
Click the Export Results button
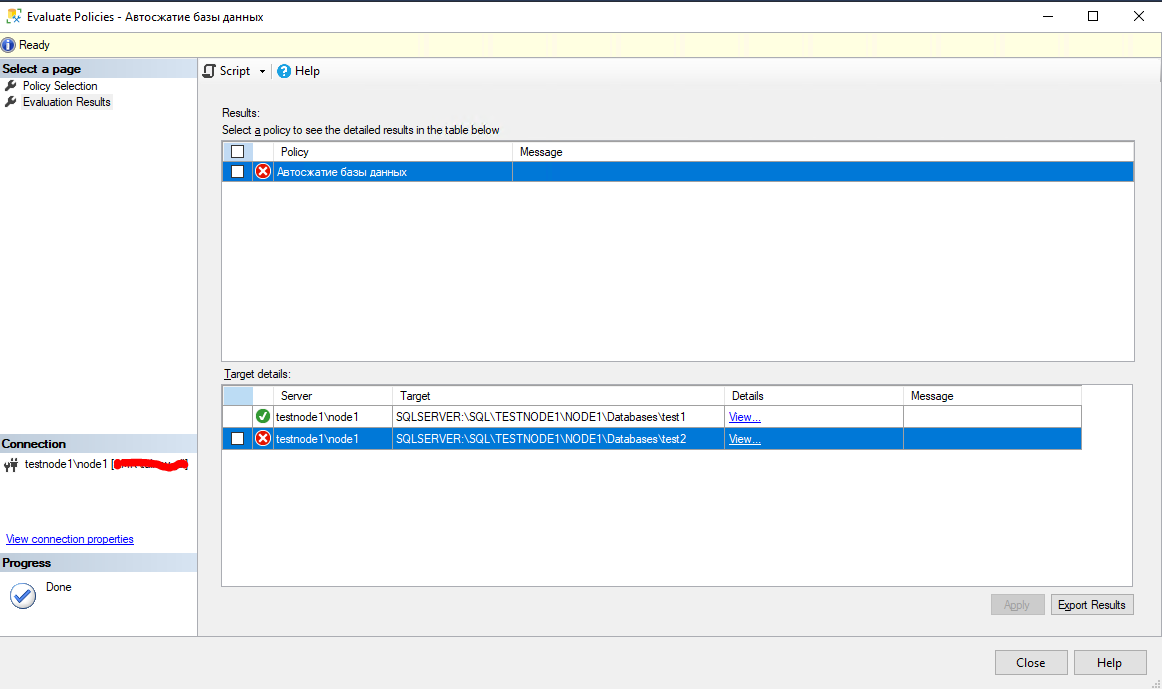[x=1092, y=605]
